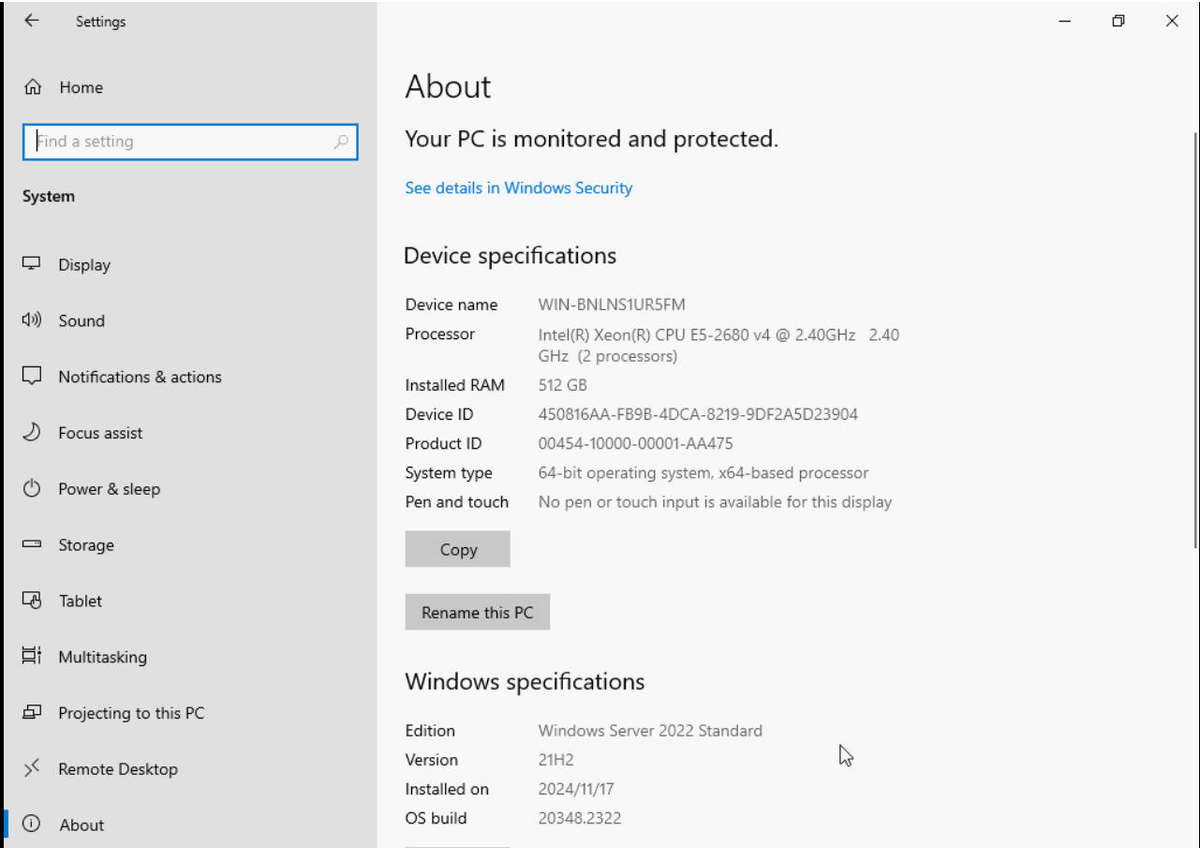Open Storage settings

[x=86, y=544]
